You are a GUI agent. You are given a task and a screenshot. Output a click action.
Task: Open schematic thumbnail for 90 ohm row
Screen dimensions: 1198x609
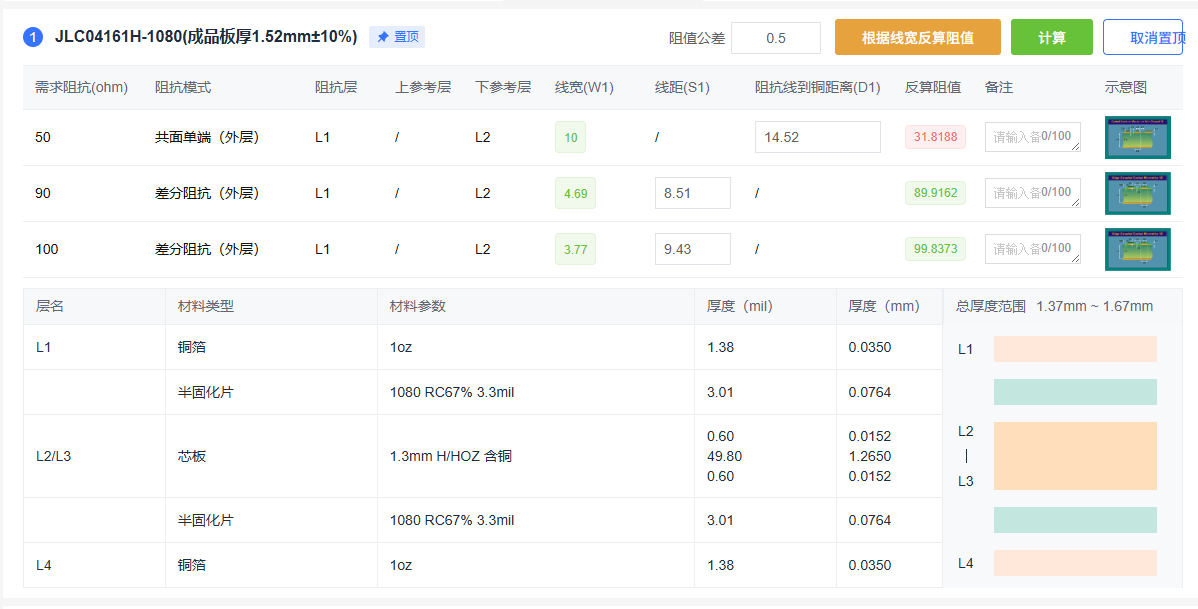point(1137,193)
